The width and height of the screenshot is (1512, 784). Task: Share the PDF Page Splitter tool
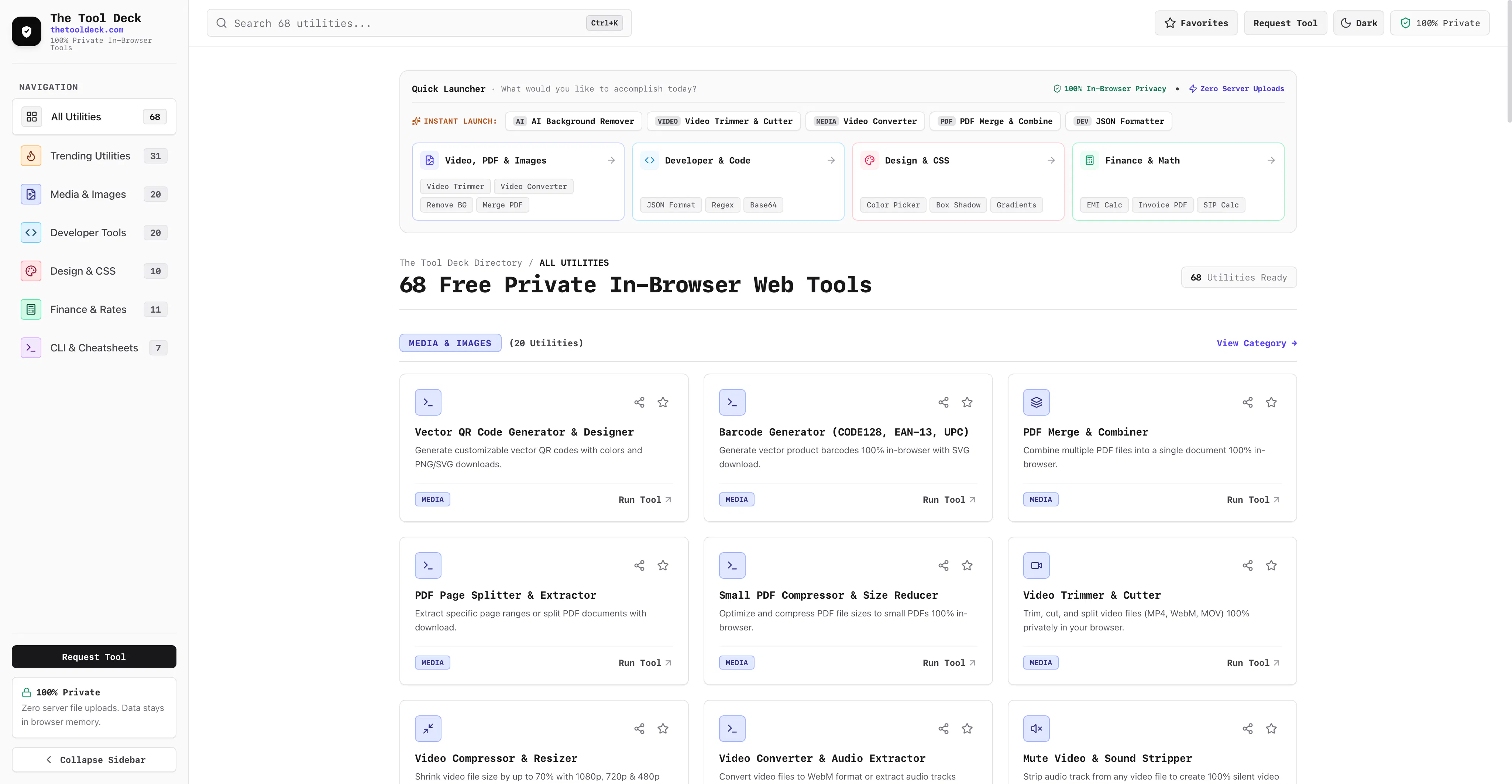(x=639, y=565)
